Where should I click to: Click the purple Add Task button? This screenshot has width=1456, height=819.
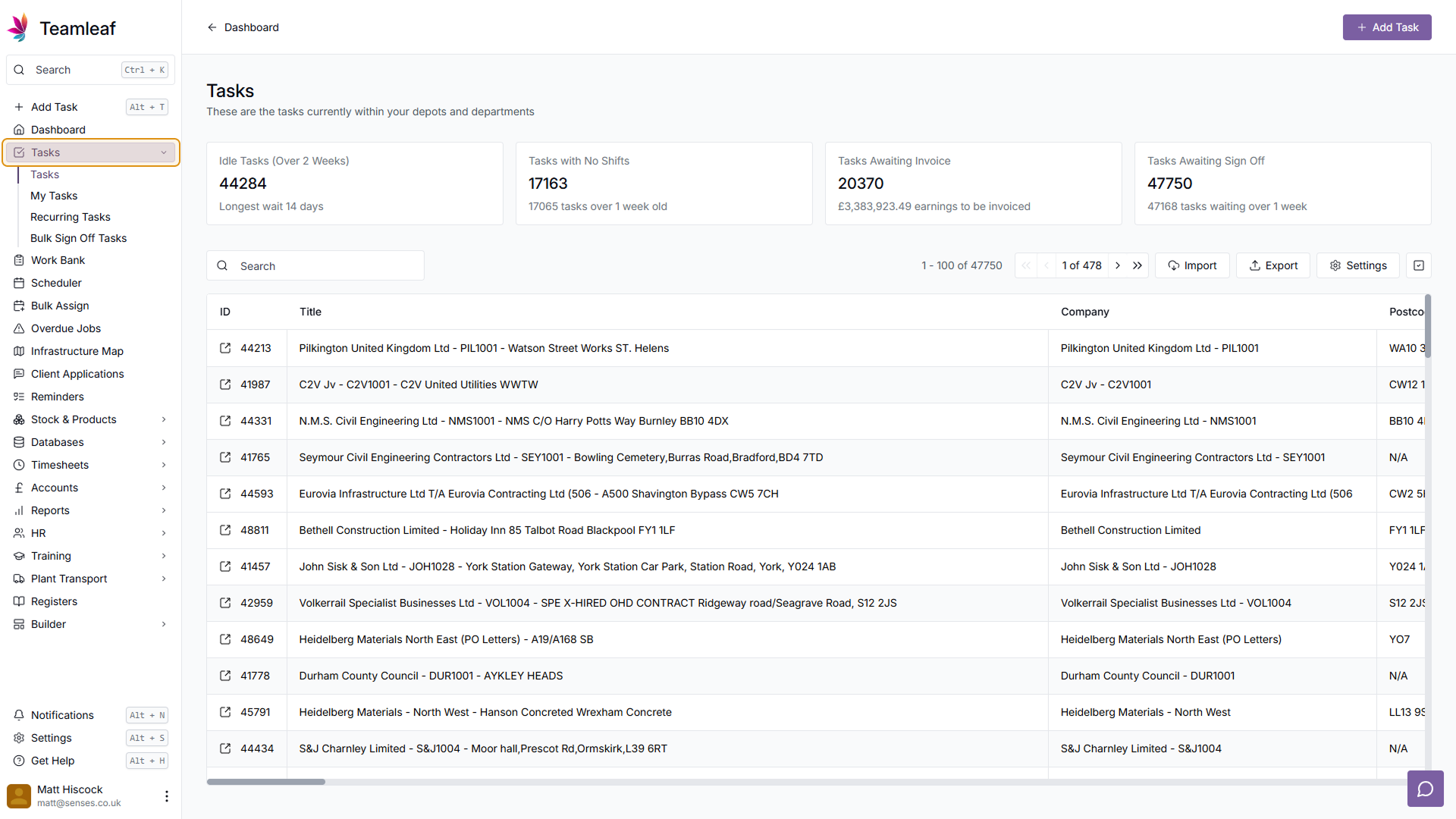1387,27
